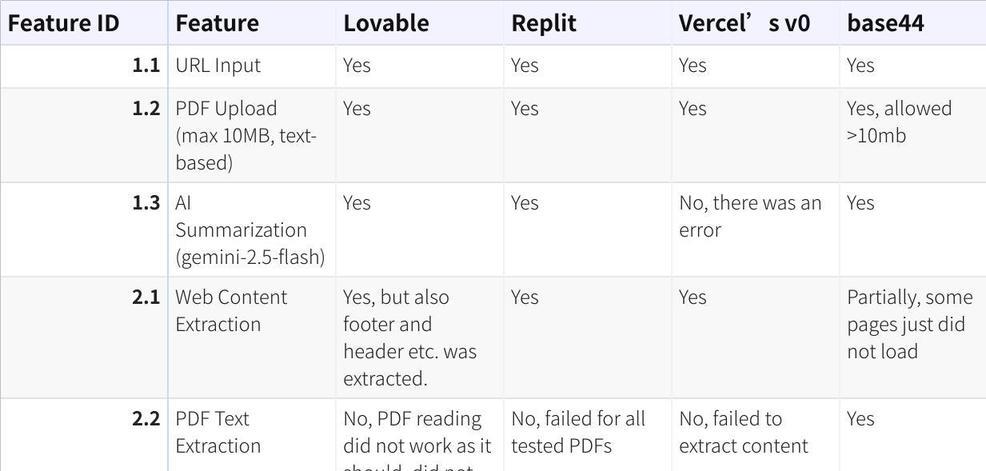The image size is (986, 471).
Task: Click the Lovable column header
Action: coord(386,23)
